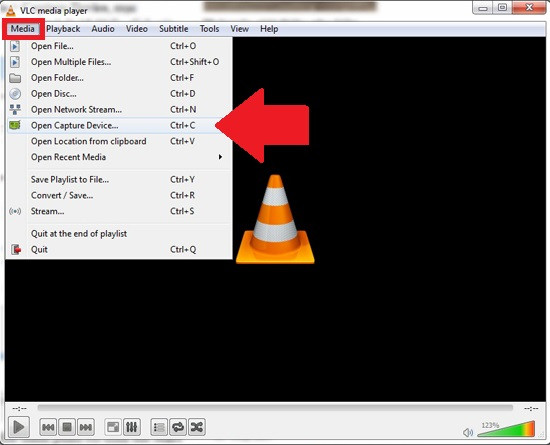Open the Video menu
This screenshot has height=445, width=550.
[136, 29]
